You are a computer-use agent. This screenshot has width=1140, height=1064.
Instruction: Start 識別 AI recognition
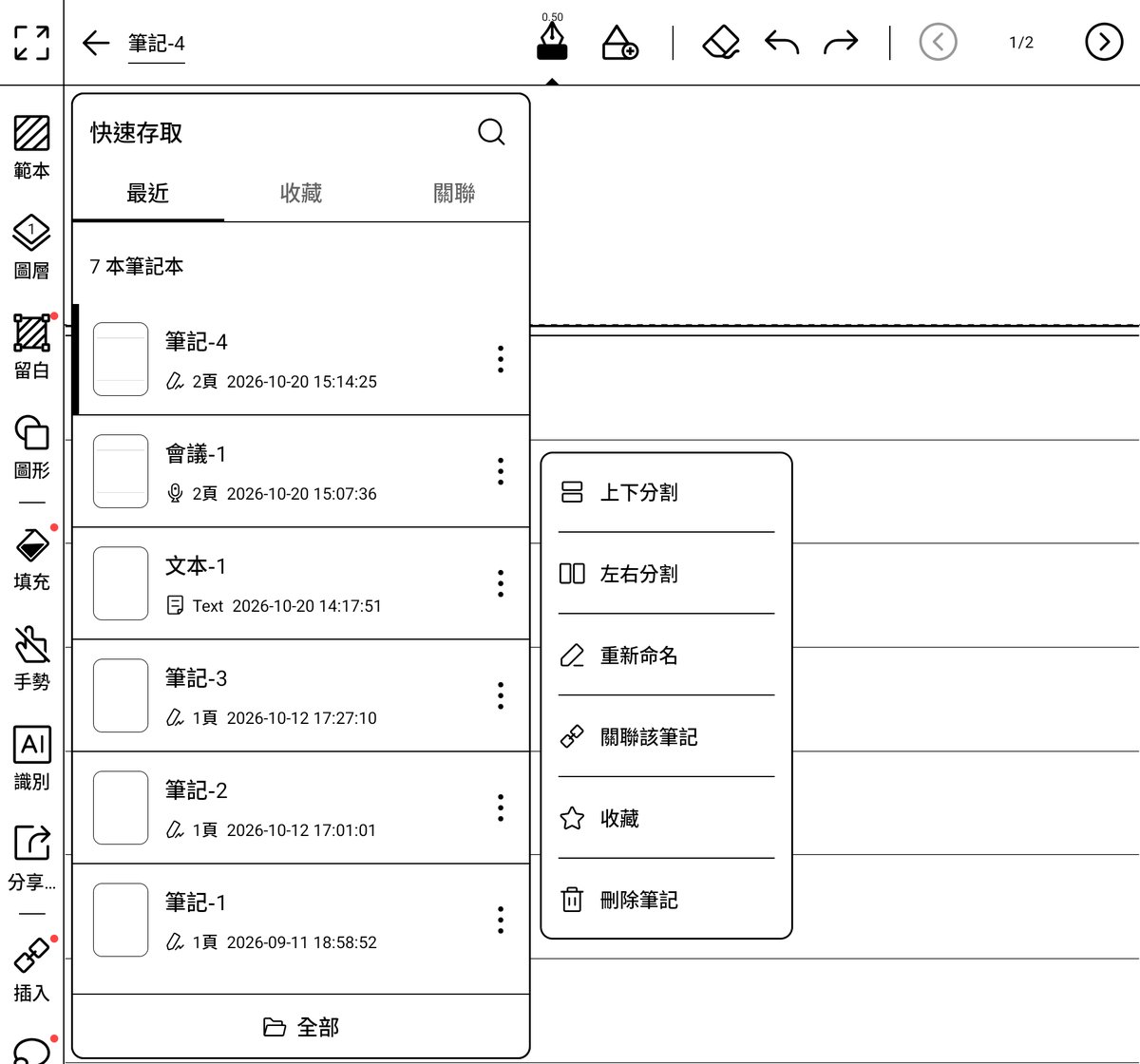pyautogui.click(x=31, y=758)
